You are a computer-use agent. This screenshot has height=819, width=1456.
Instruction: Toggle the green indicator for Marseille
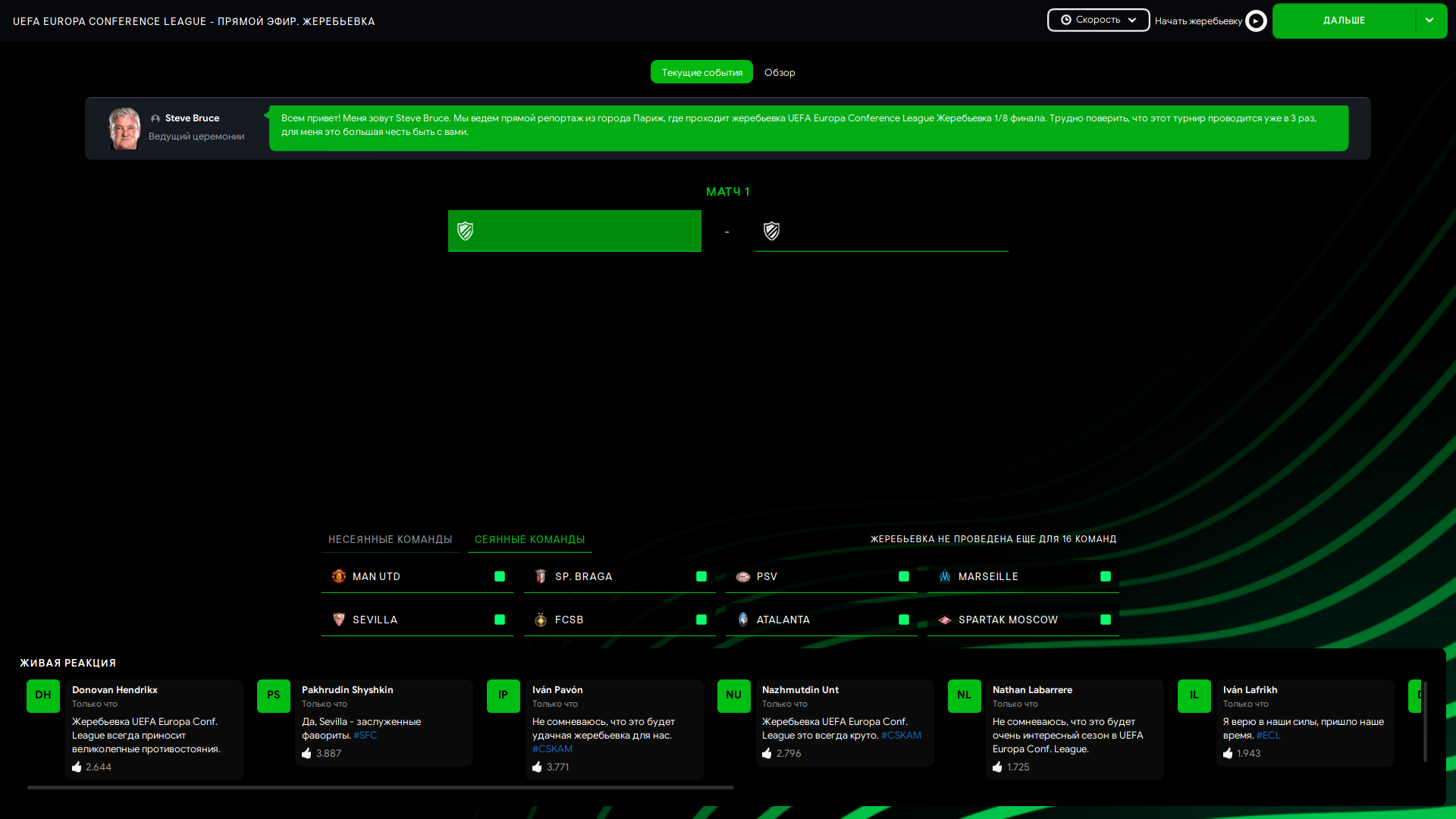point(1106,576)
